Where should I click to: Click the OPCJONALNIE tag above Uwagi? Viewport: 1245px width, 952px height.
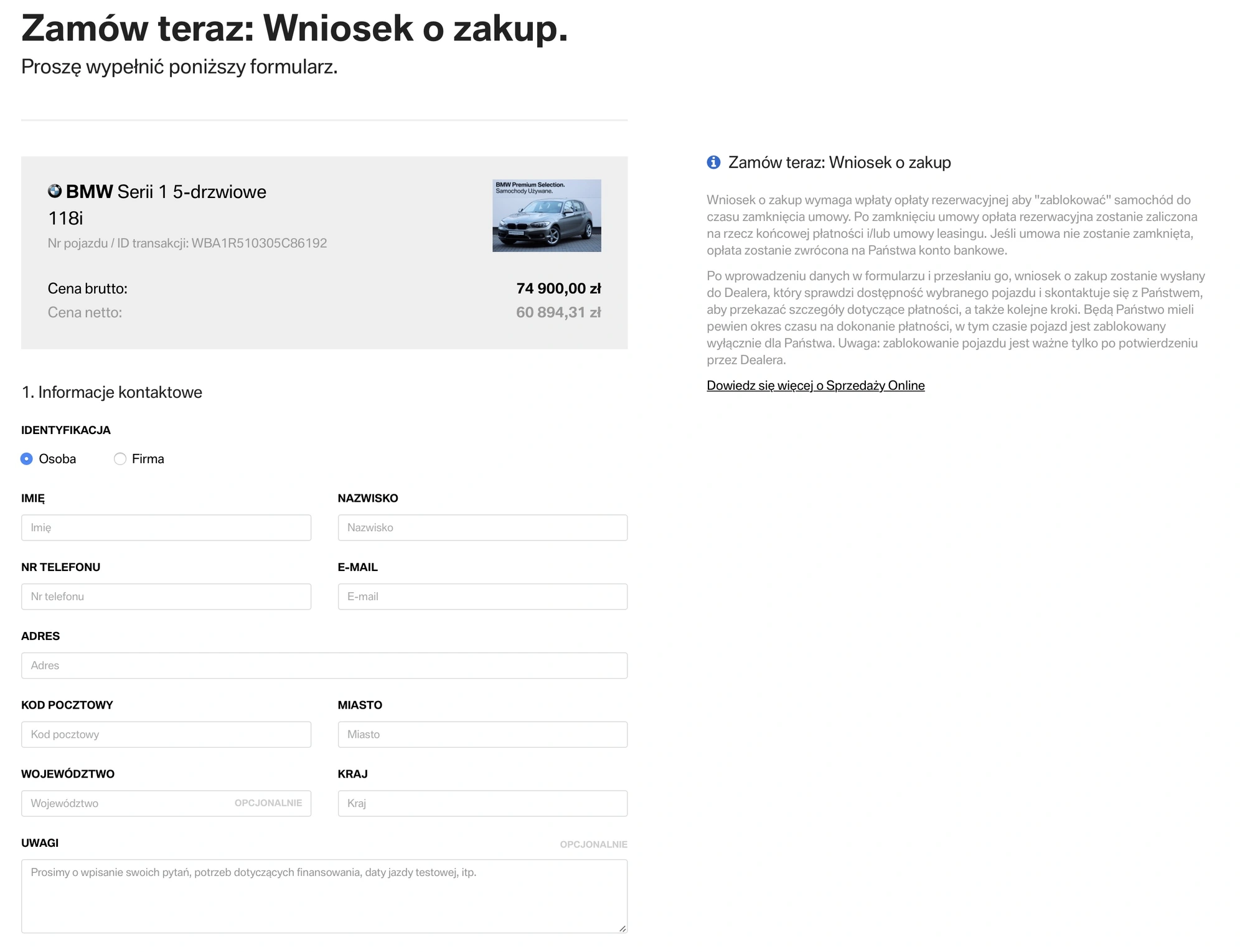[593, 844]
